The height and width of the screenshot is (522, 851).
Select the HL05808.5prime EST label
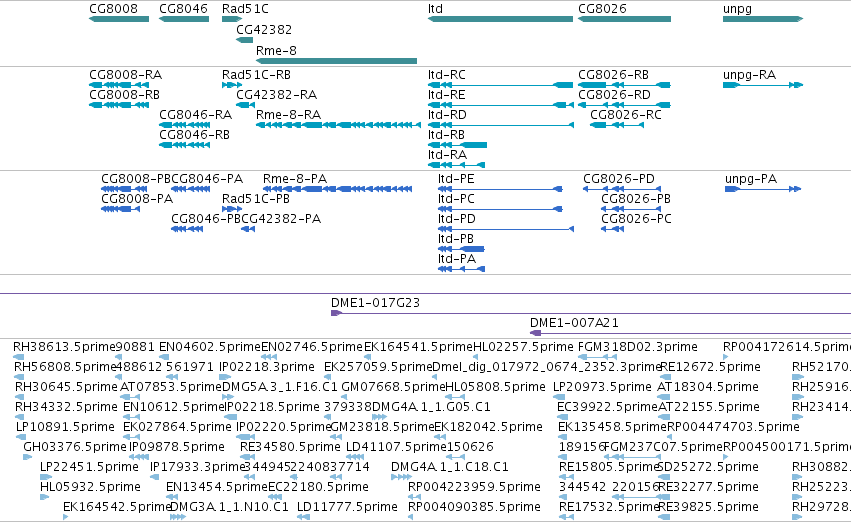pyautogui.click(x=495, y=387)
